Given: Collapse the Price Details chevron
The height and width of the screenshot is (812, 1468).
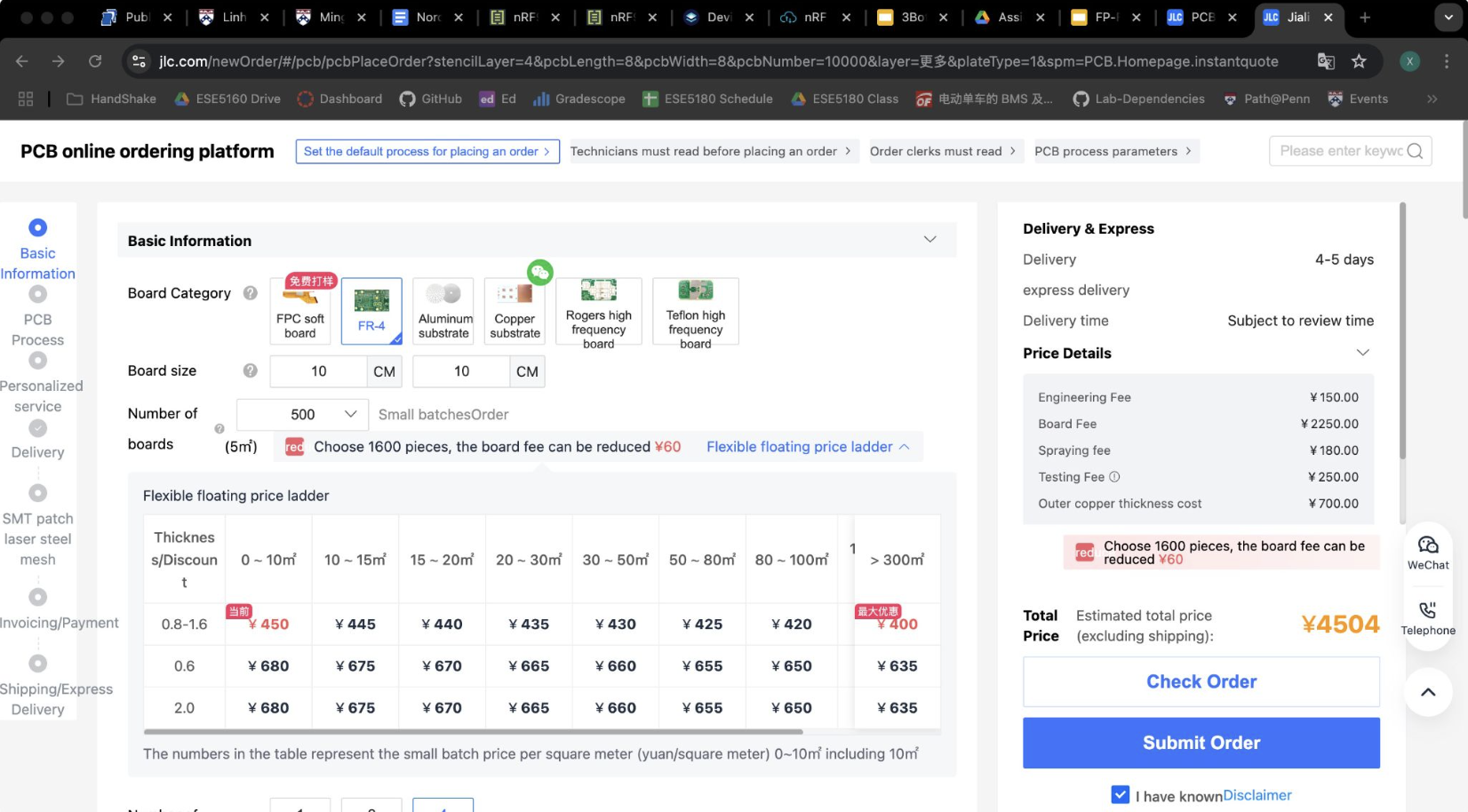Looking at the screenshot, I should pos(1362,353).
